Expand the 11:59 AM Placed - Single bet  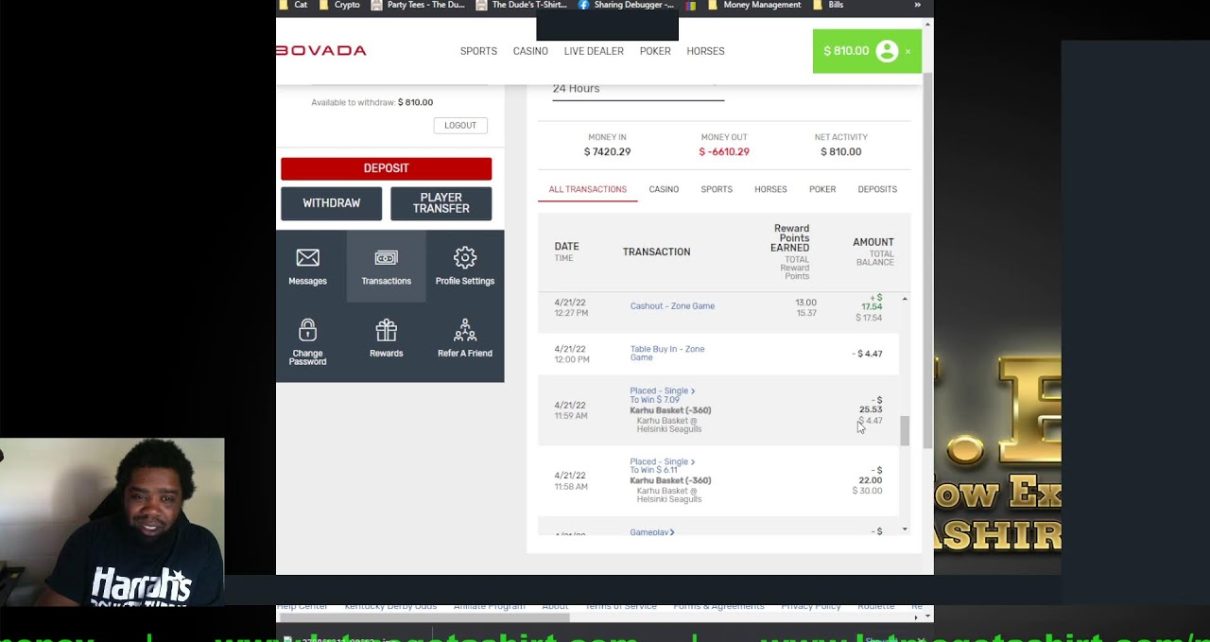coord(663,391)
